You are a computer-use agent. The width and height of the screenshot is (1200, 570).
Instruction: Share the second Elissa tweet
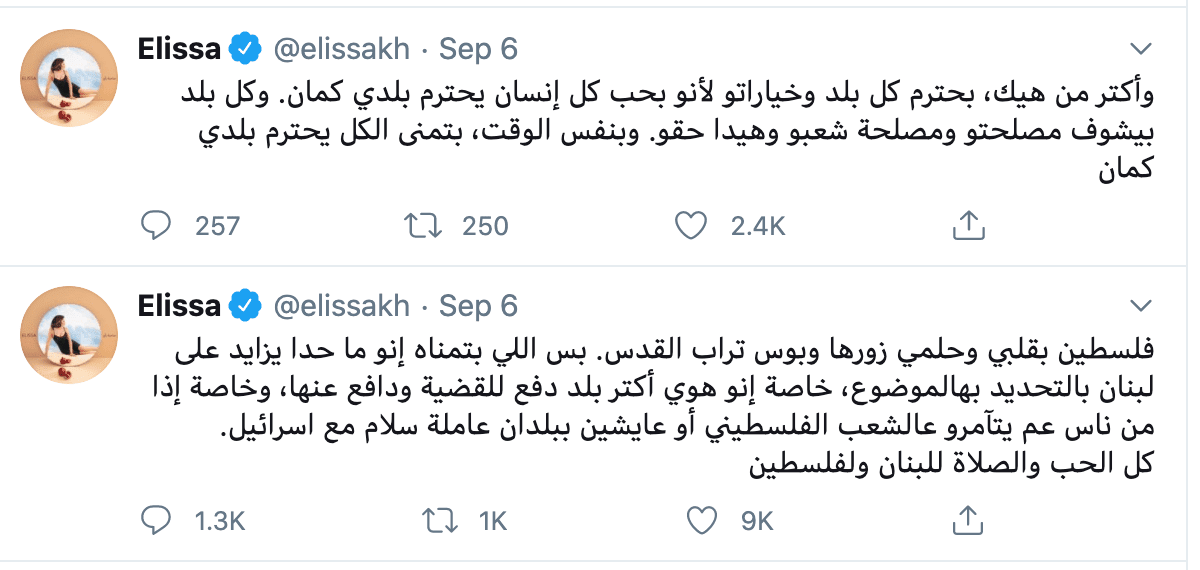tap(965, 520)
